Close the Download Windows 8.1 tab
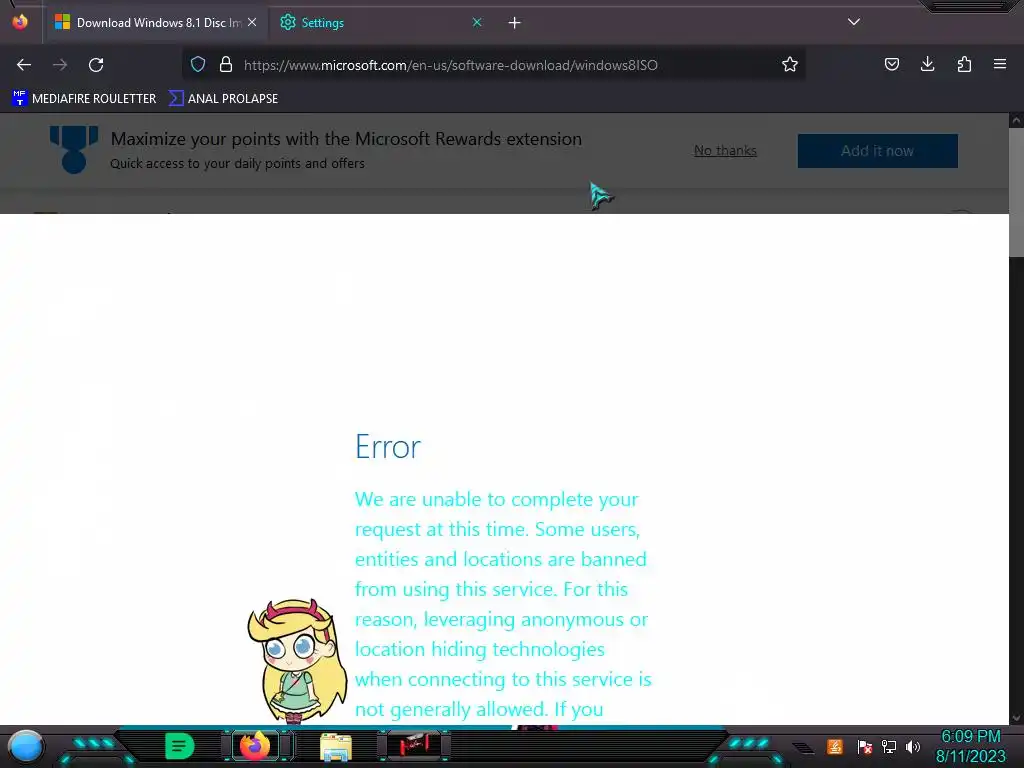The height and width of the screenshot is (768, 1024). [252, 23]
